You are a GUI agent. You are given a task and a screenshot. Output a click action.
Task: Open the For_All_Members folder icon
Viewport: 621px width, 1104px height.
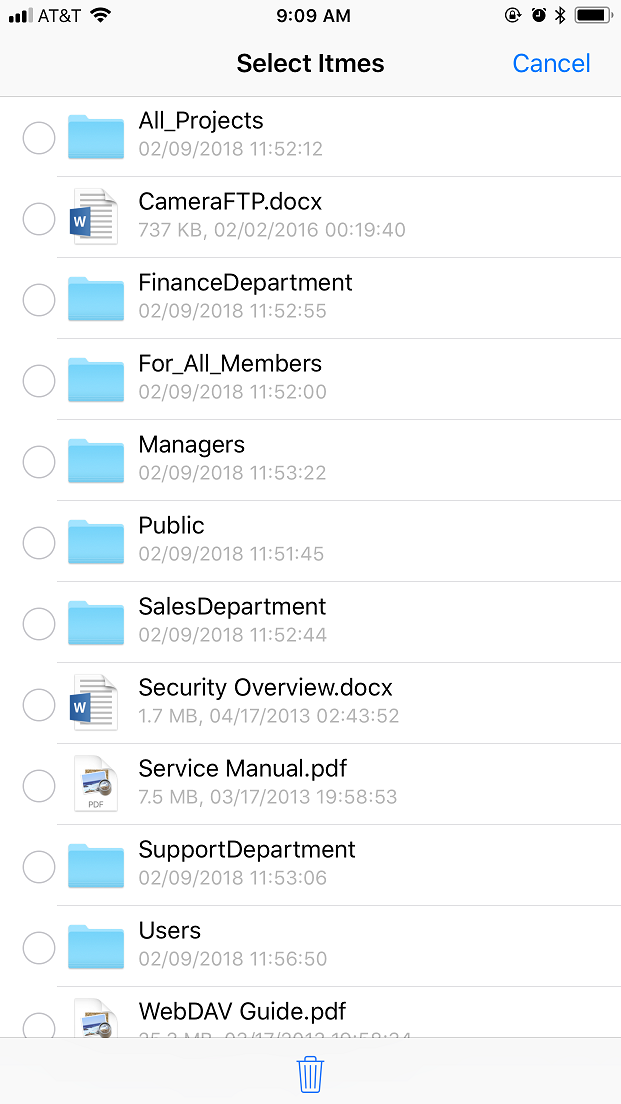click(96, 380)
